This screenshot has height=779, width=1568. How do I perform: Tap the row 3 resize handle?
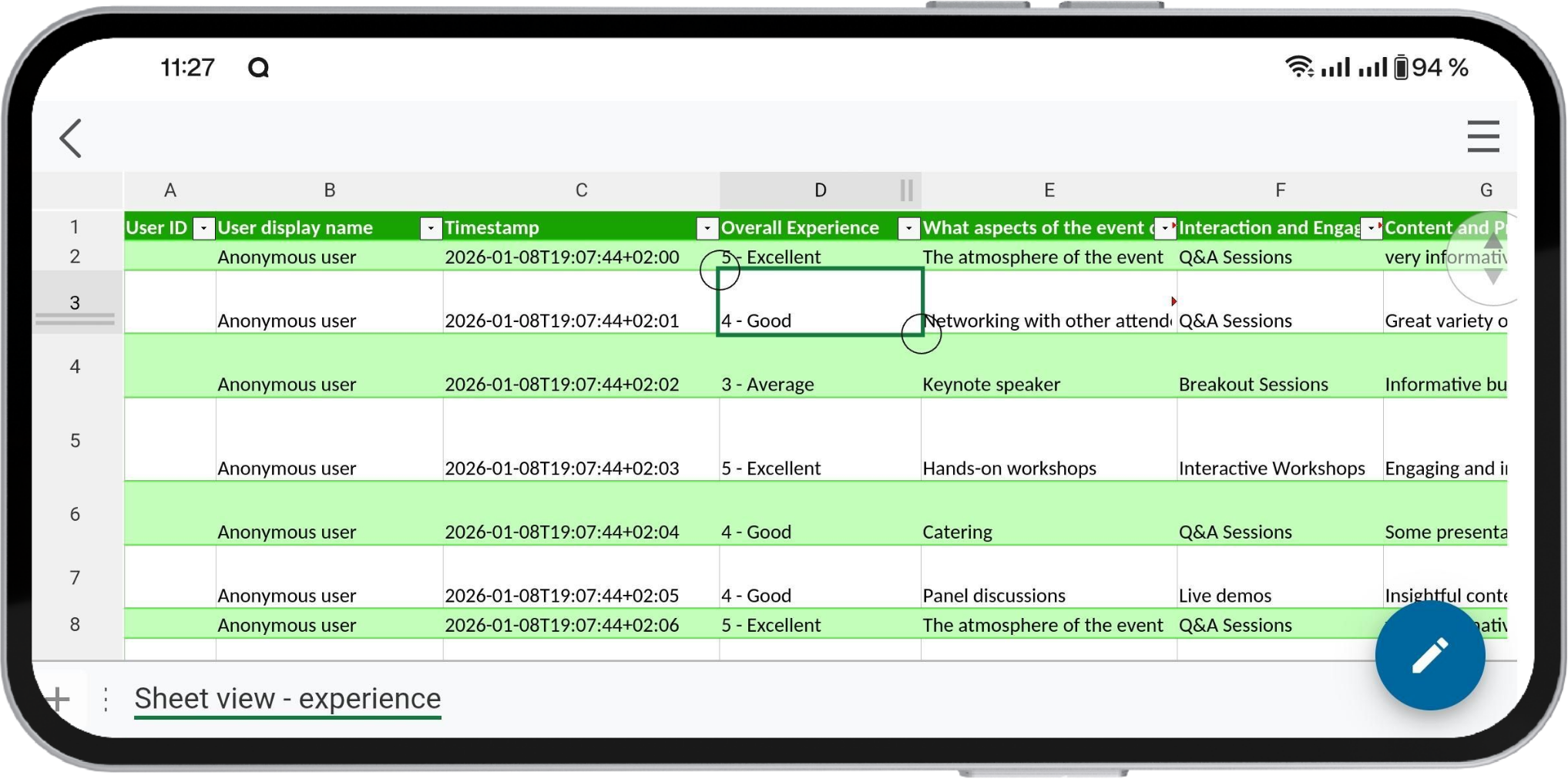75,319
